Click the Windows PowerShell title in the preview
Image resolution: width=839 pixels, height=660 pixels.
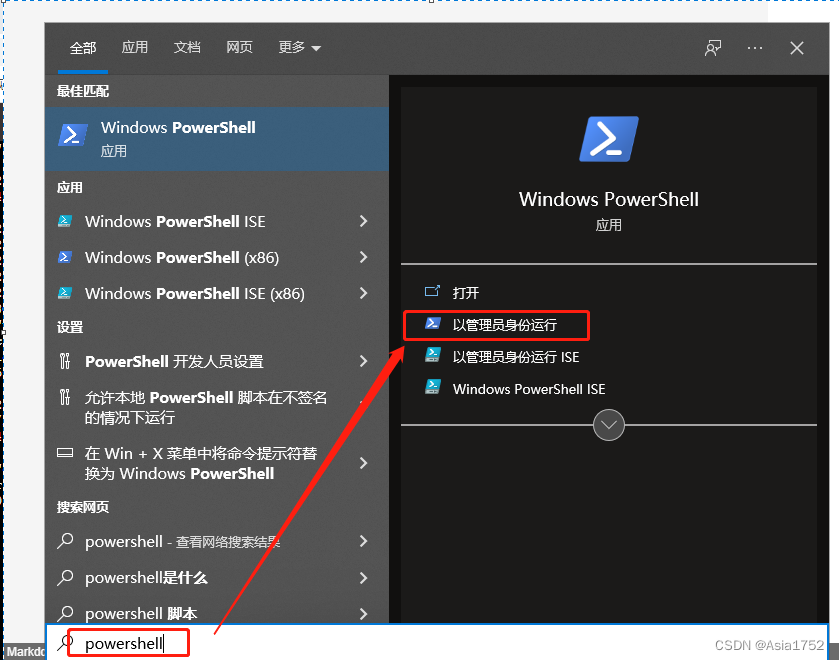[x=609, y=199]
